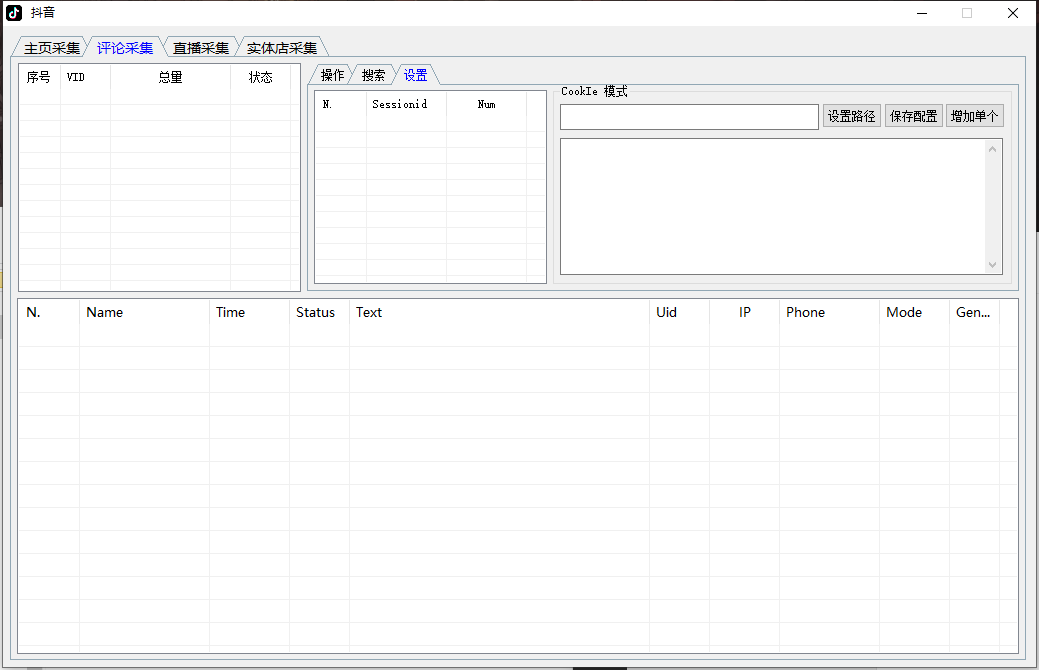Switch to the 主页采集 tab
Screen dimensions: 1039x670
coord(51,48)
